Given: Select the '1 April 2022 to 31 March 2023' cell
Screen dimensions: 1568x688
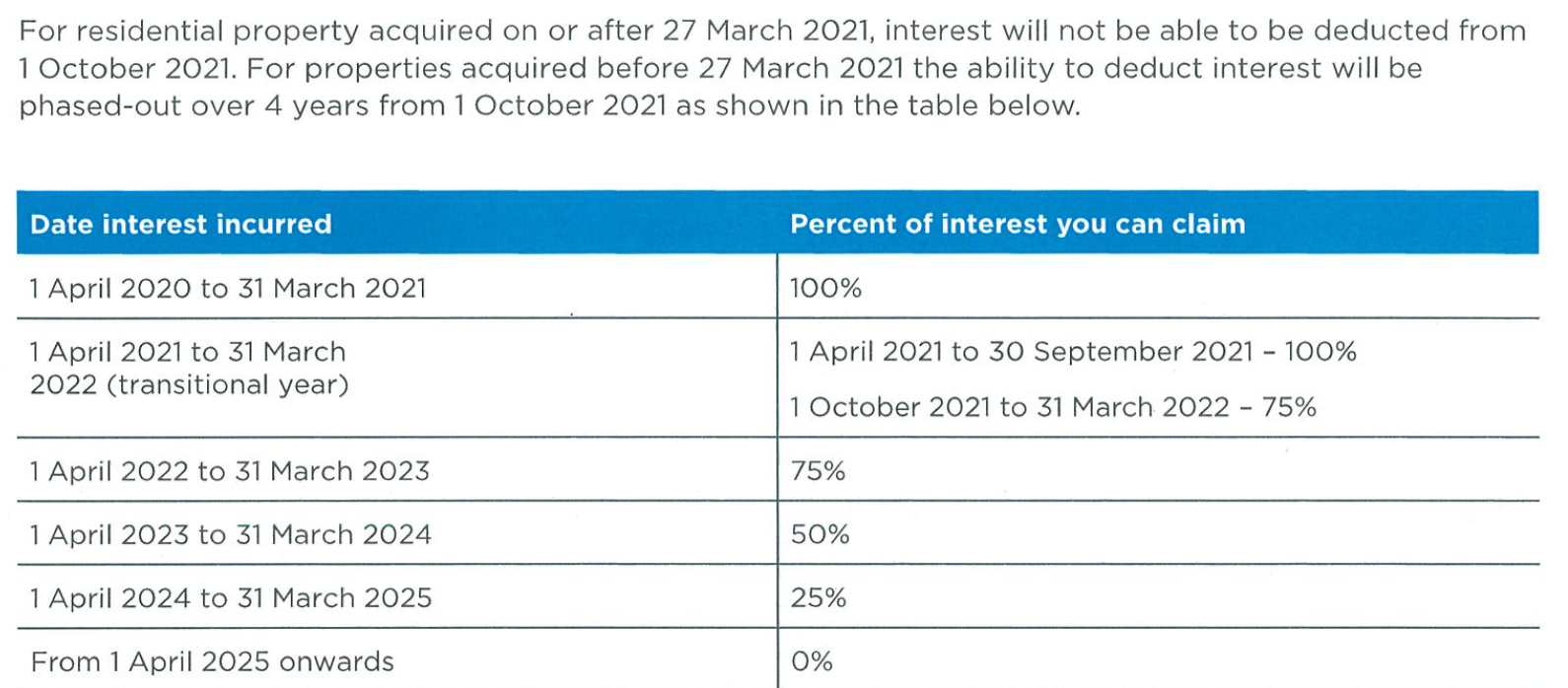Looking at the screenshot, I should coord(396,470).
